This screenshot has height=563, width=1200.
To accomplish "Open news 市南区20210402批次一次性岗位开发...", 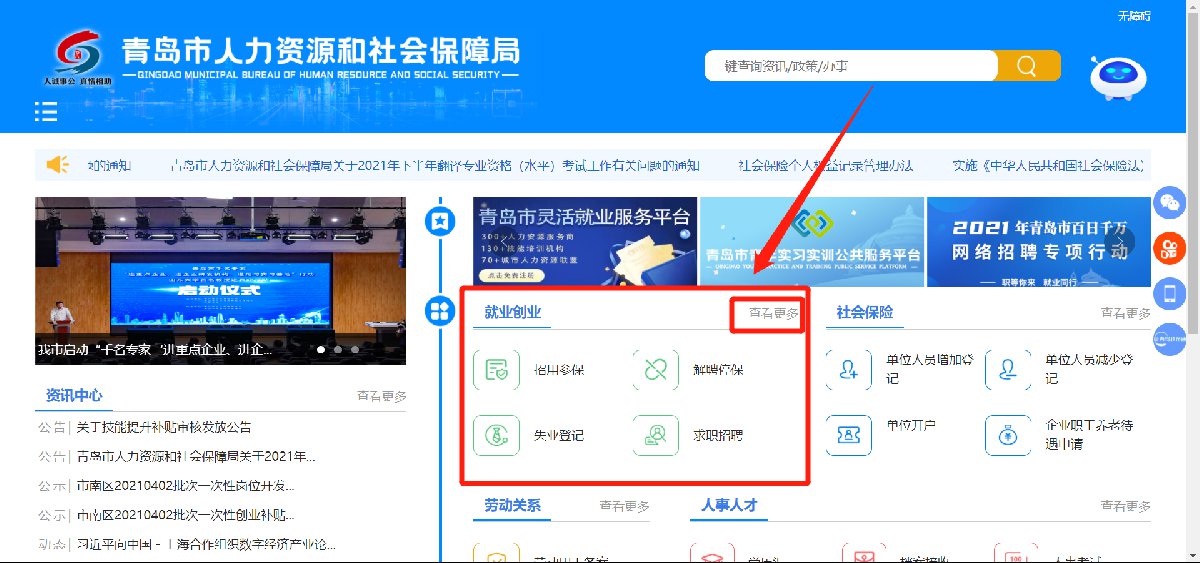I will [186, 486].
